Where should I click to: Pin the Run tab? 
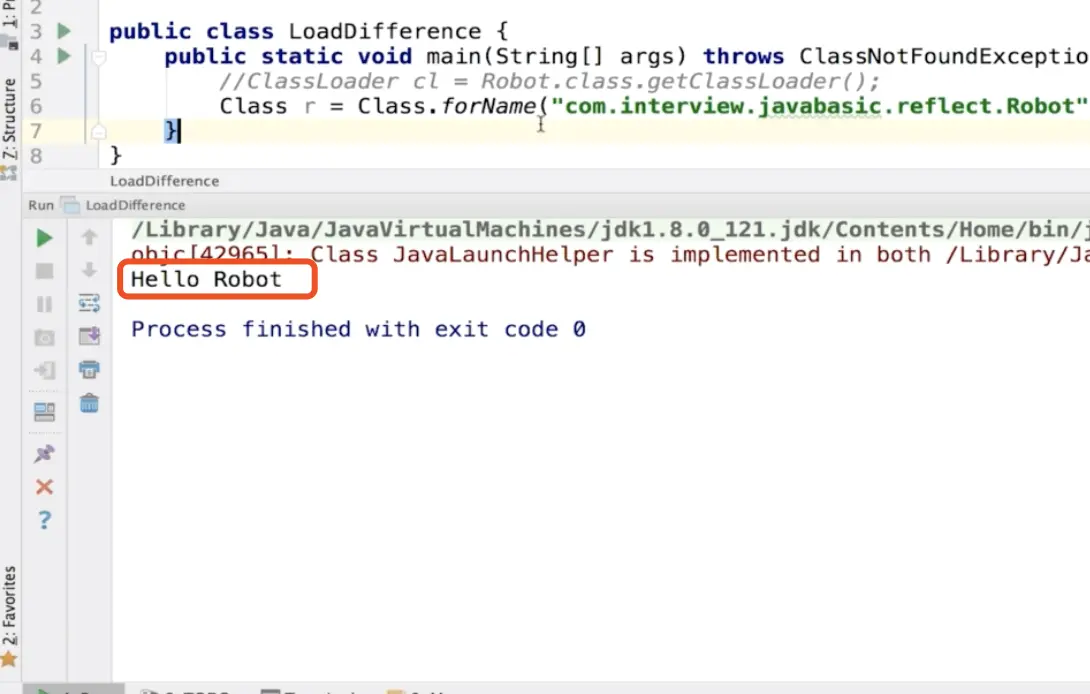coord(44,454)
